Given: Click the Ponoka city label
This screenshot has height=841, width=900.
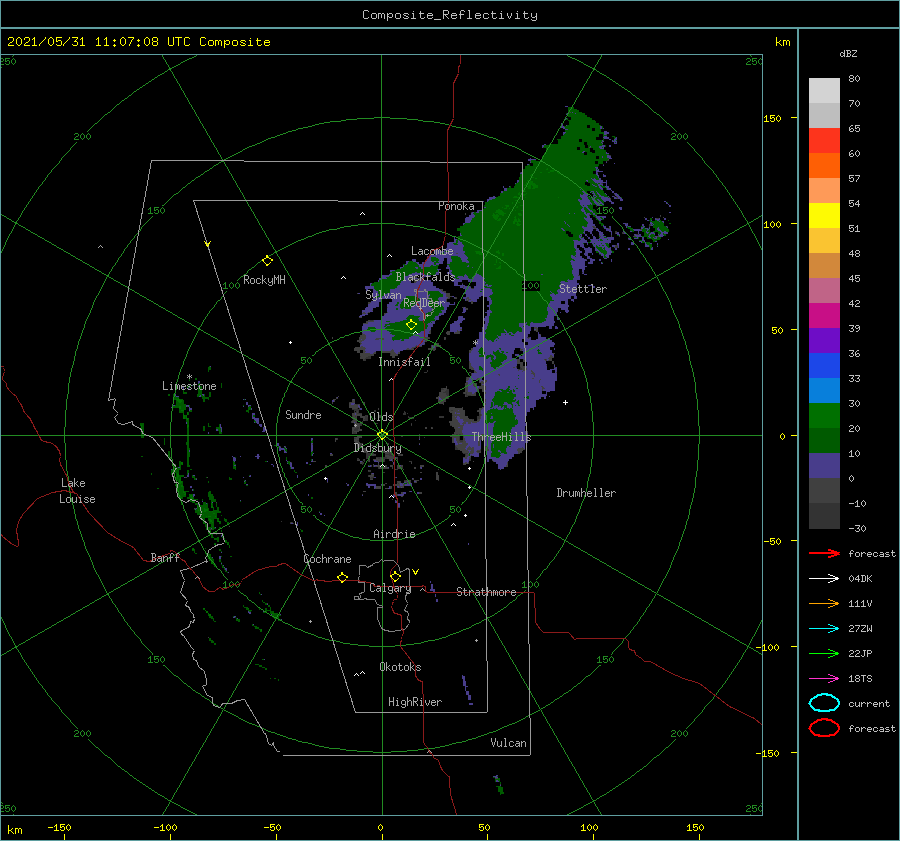Looking at the screenshot, I should point(456,206).
